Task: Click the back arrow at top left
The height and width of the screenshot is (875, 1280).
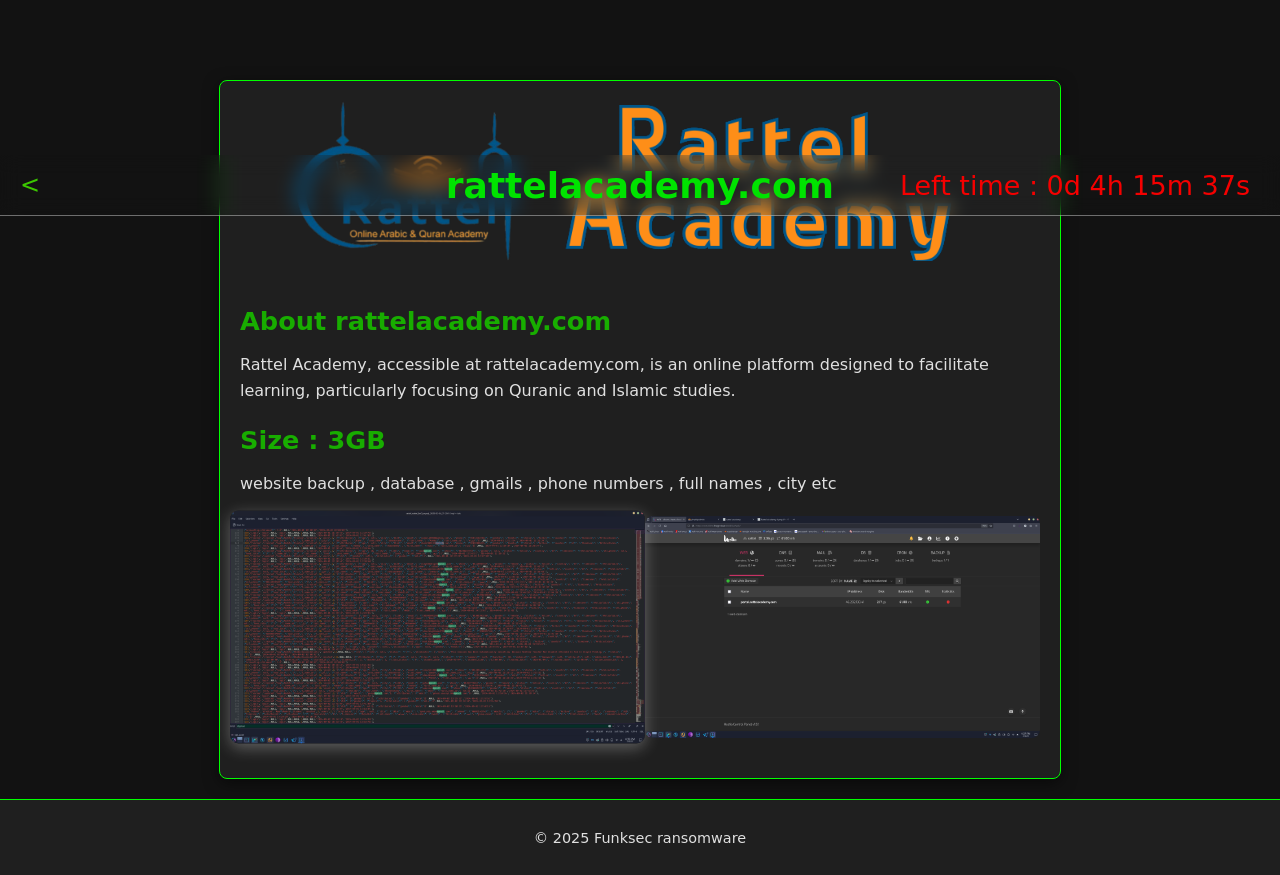Action: [30, 185]
